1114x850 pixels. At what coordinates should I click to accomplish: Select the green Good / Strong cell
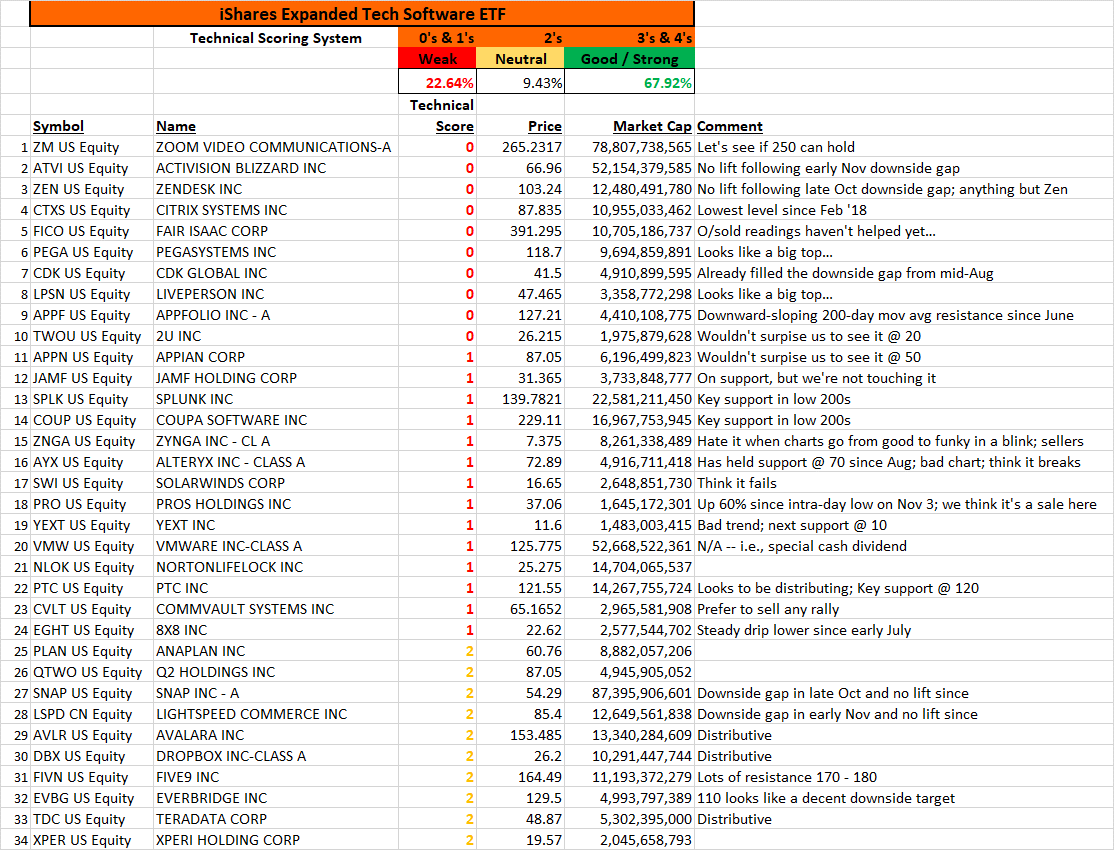(629, 59)
